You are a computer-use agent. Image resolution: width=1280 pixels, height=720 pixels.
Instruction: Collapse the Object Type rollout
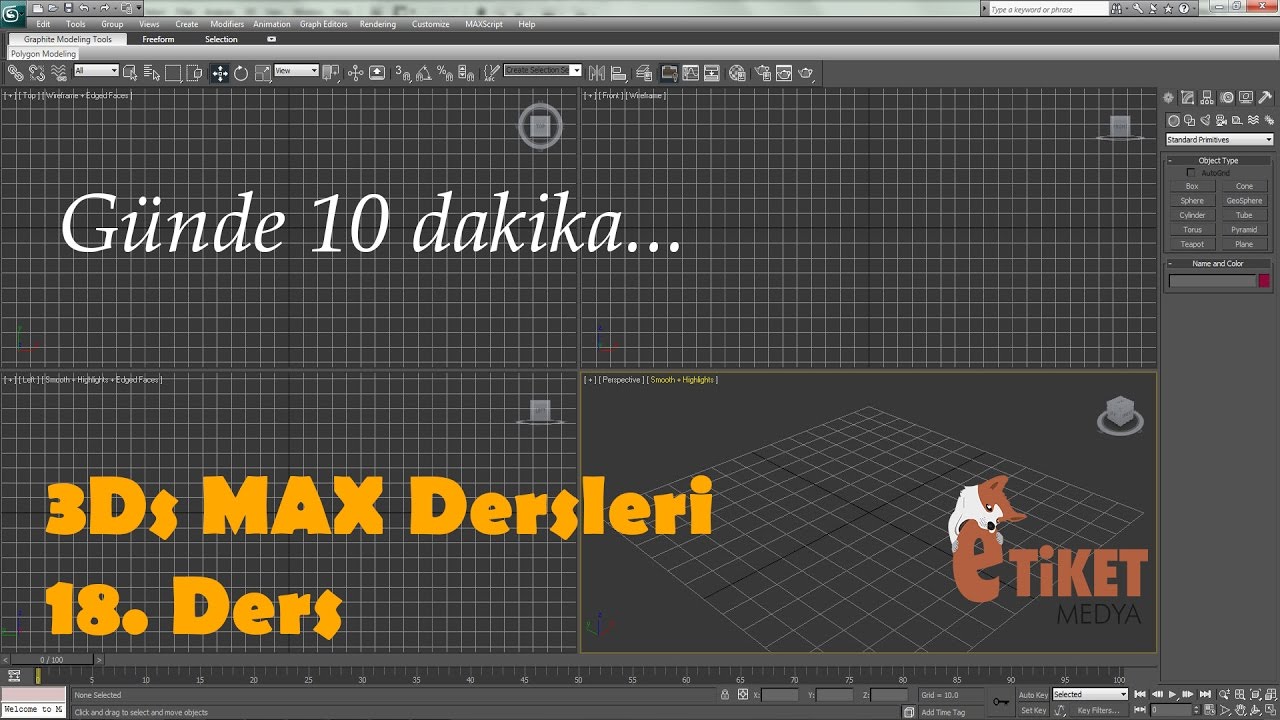click(1218, 160)
